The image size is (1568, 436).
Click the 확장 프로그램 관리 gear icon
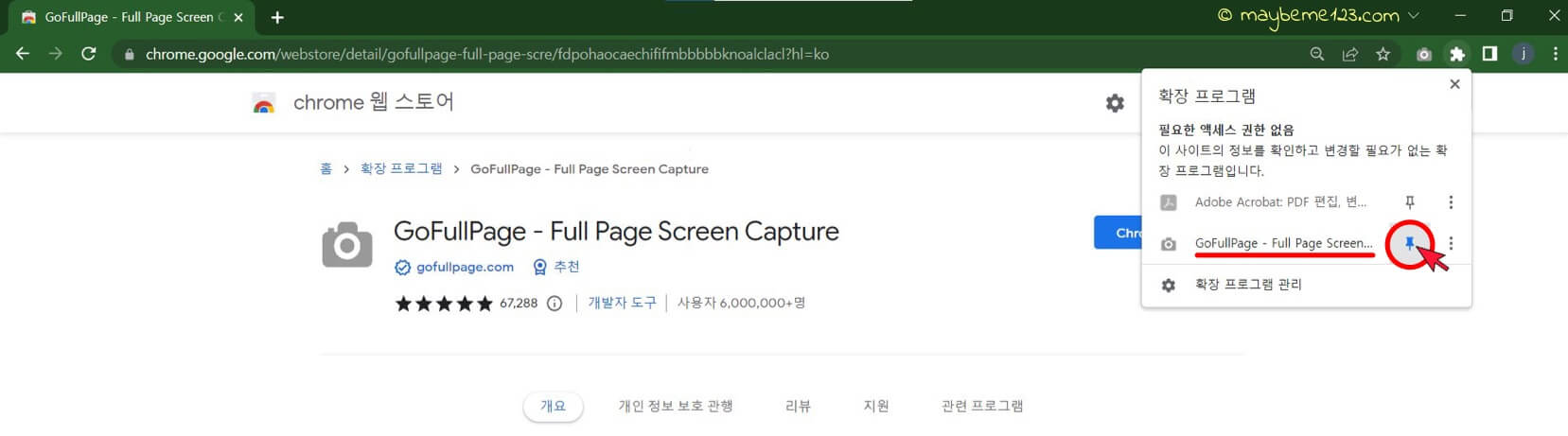(1169, 285)
